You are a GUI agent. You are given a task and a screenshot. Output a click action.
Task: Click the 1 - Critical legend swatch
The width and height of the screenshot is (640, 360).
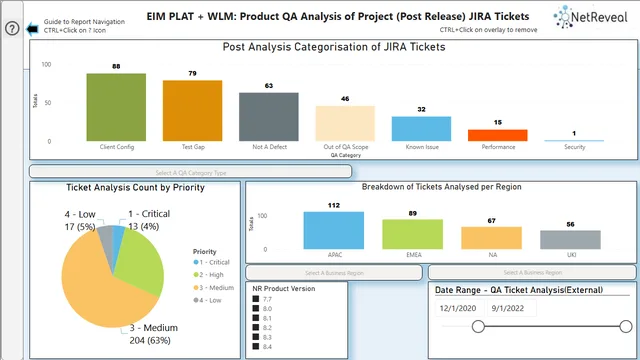[x=196, y=262]
